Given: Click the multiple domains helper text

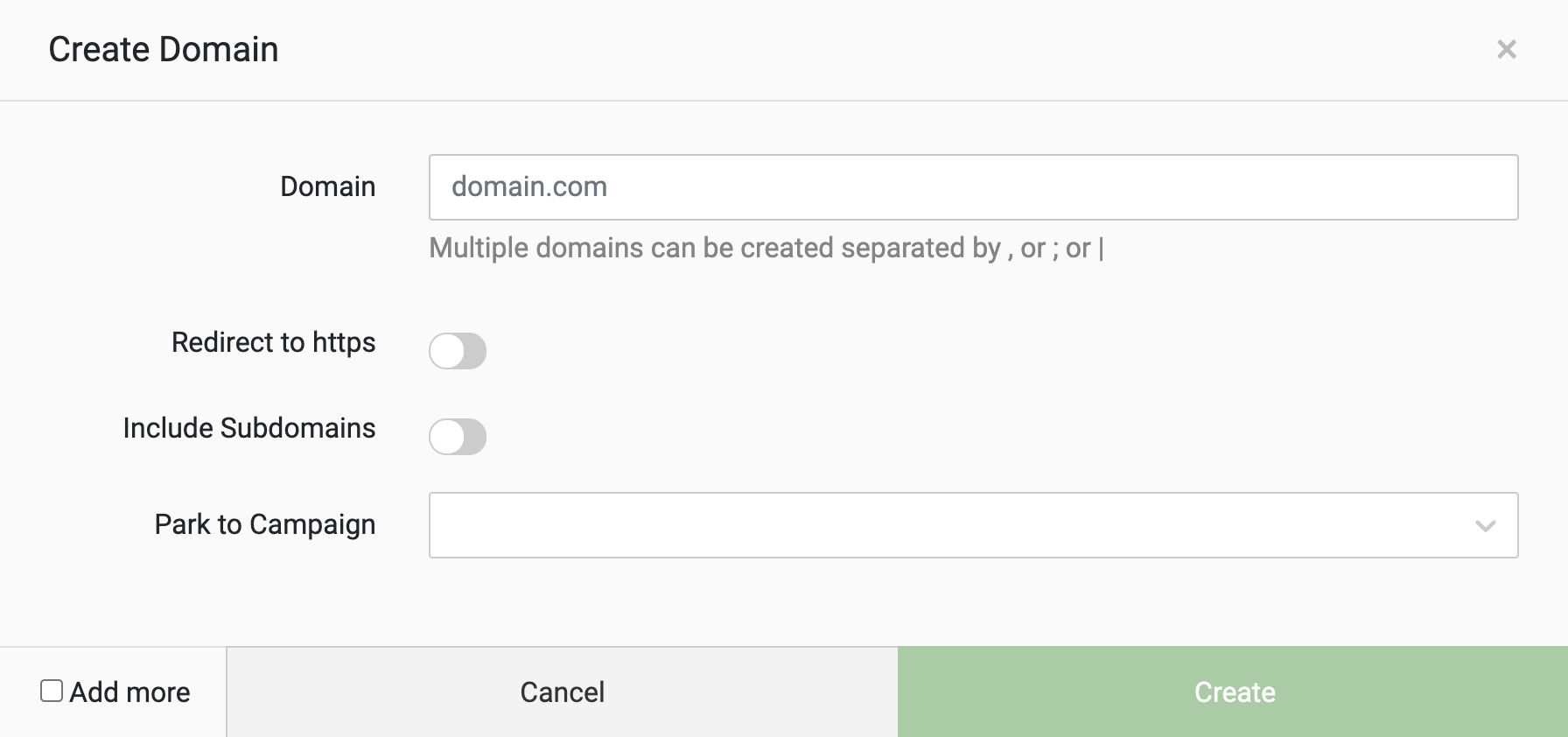Looking at the screenshot, I should click(766, 249).
